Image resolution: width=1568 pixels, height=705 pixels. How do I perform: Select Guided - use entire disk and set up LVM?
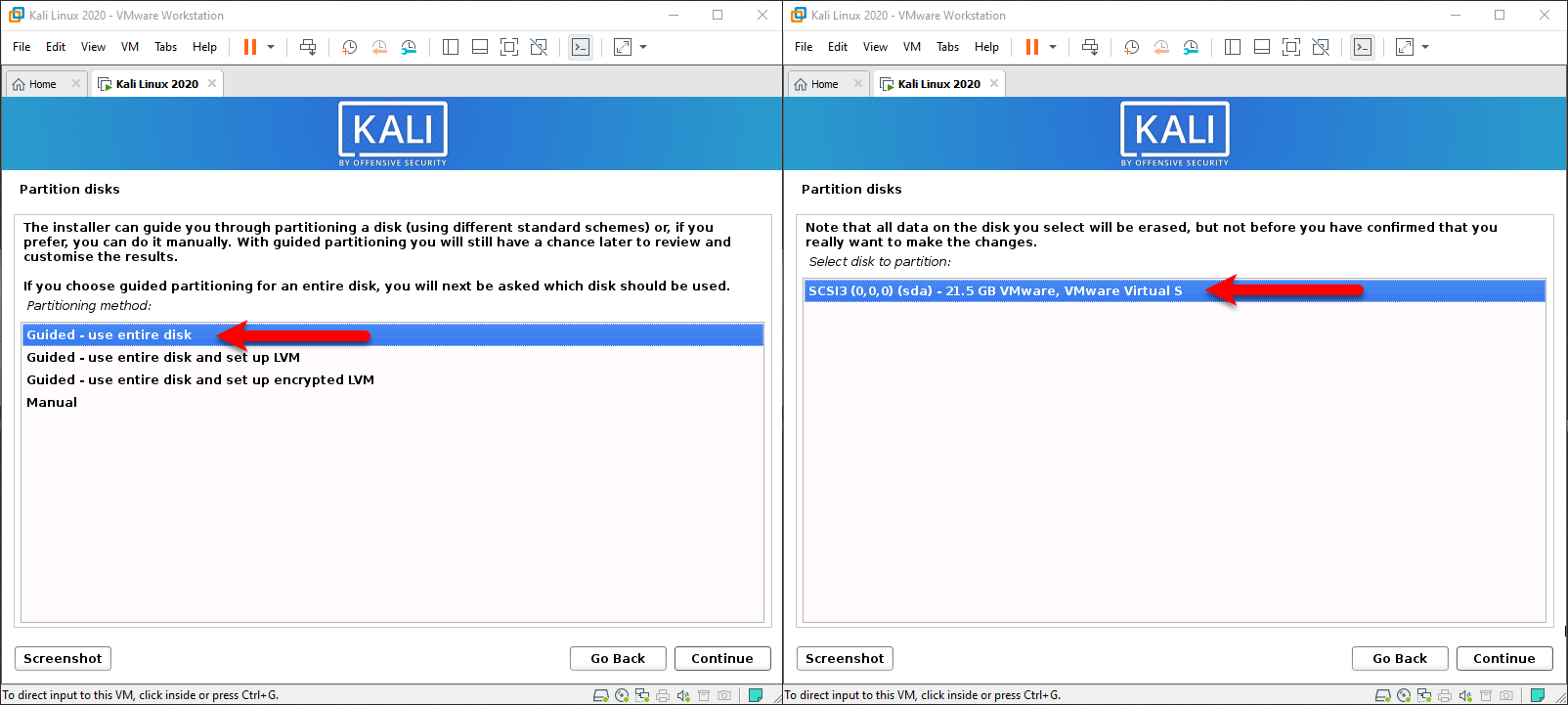click(392, 357)
